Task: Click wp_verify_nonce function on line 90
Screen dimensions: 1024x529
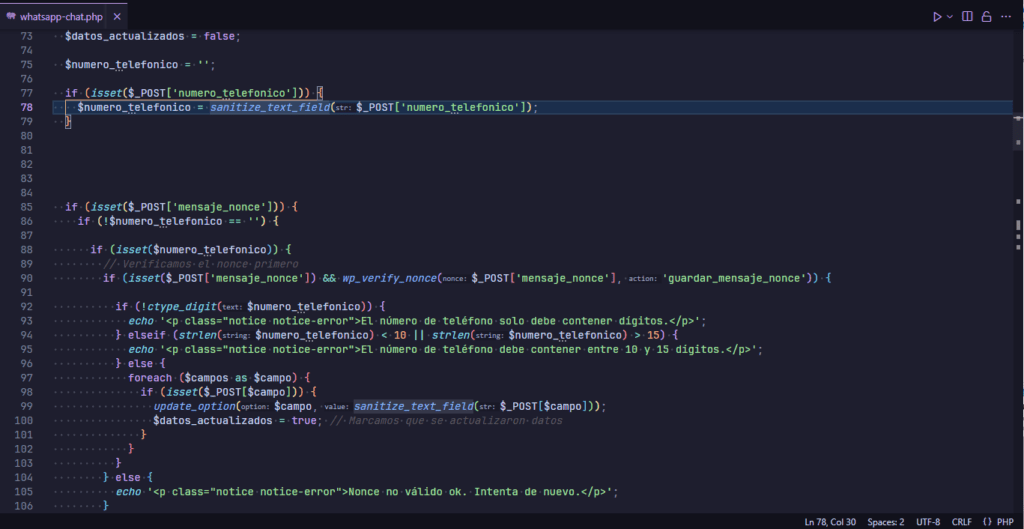Action: coord(390,278)
